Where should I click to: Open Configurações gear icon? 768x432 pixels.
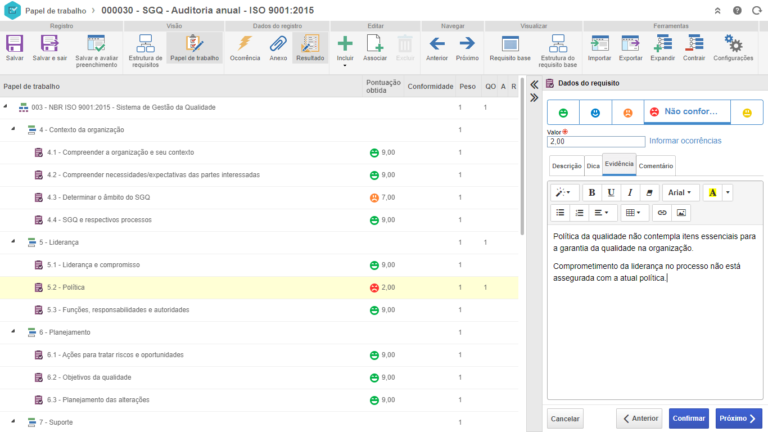733,48
